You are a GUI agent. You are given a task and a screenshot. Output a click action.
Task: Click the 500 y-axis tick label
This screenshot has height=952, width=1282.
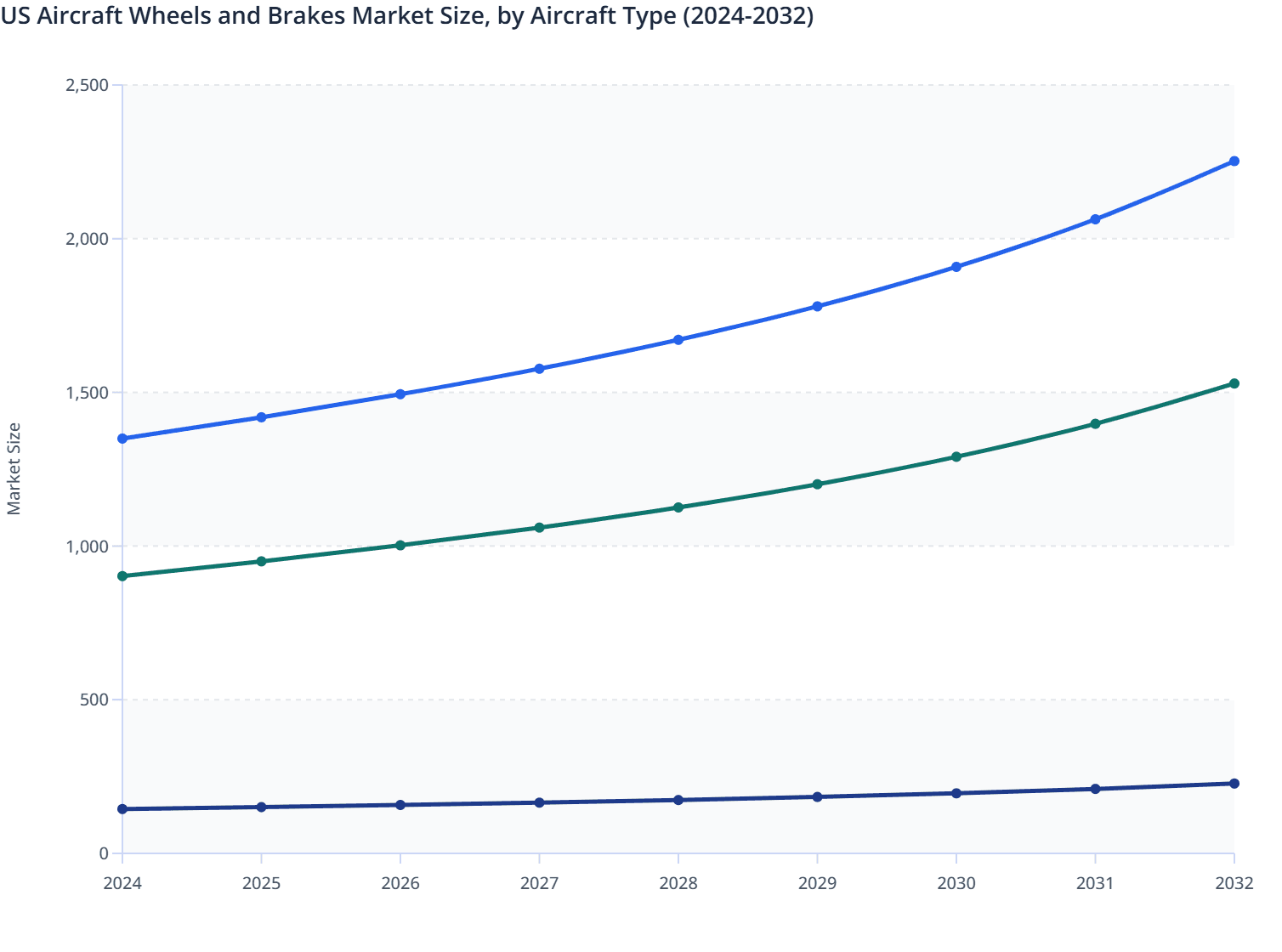(94, 700)
